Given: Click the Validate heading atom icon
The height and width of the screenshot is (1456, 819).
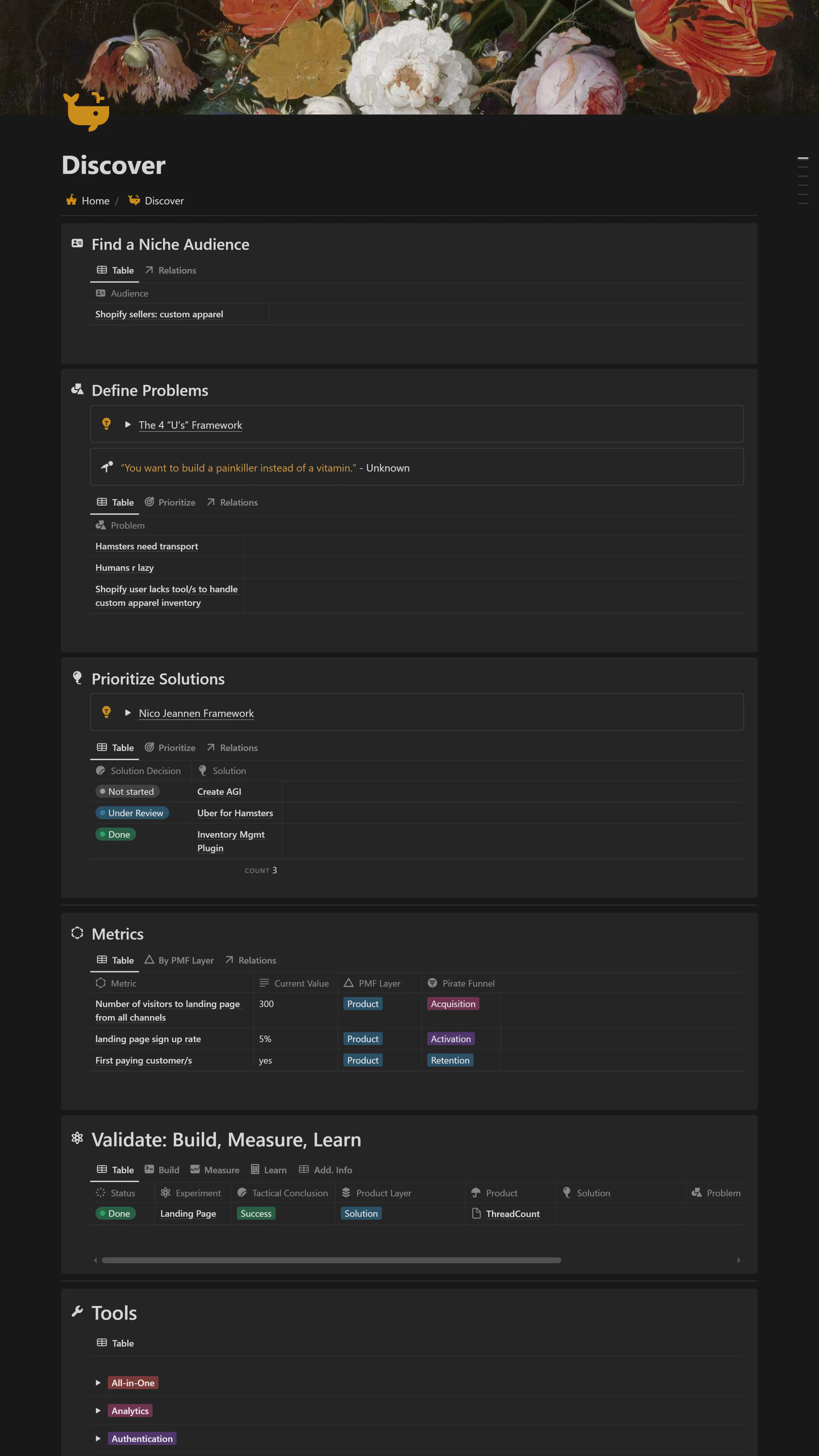Looking at the screenshot, I should pos(78,1138).
